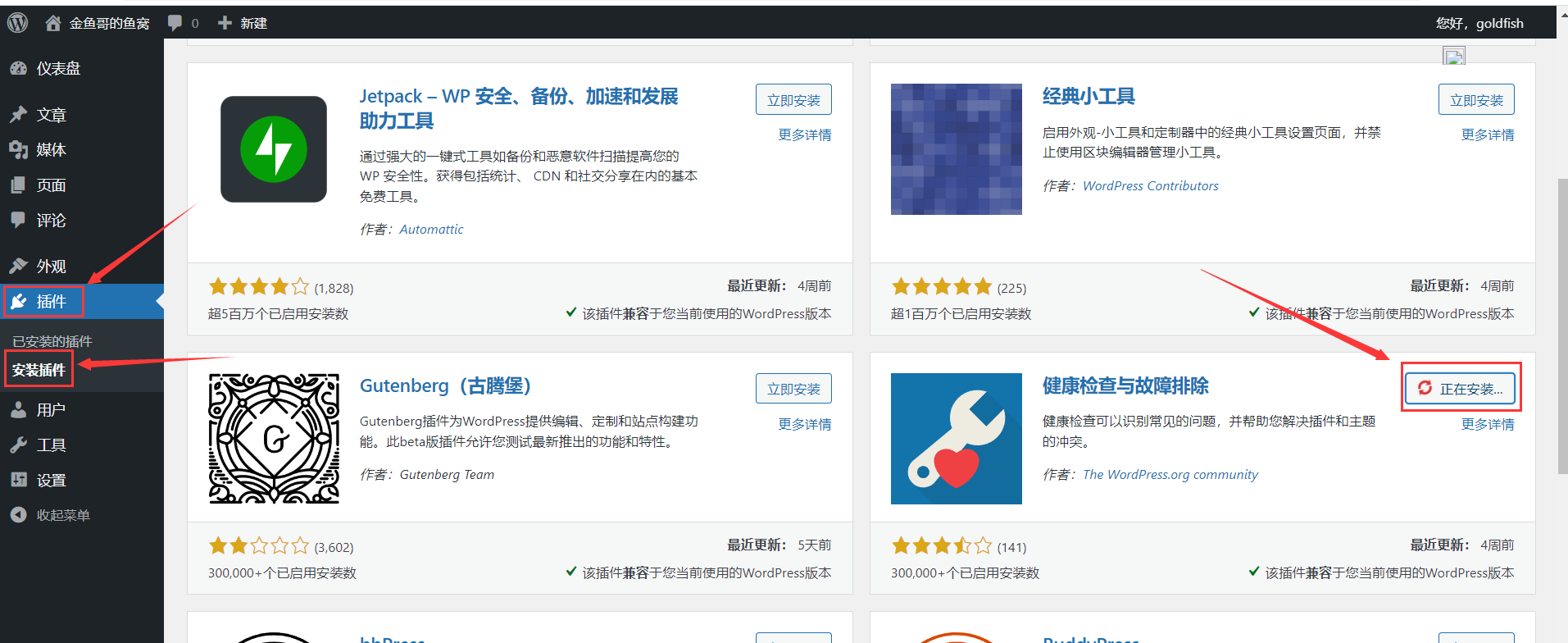Install Gutenberg with 立即安装
This screenshot has height=643, width=1568.
click(793, 389)
